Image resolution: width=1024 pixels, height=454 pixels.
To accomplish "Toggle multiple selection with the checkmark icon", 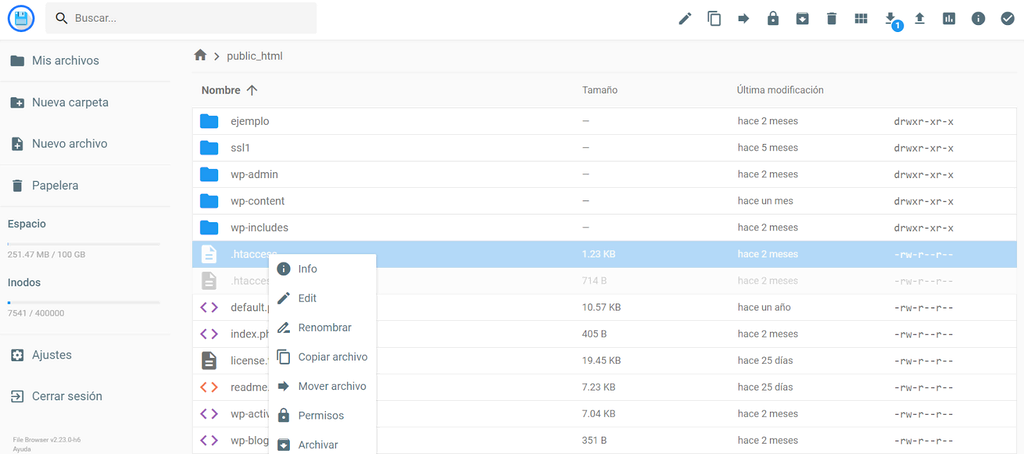I will click(1007, 19).
